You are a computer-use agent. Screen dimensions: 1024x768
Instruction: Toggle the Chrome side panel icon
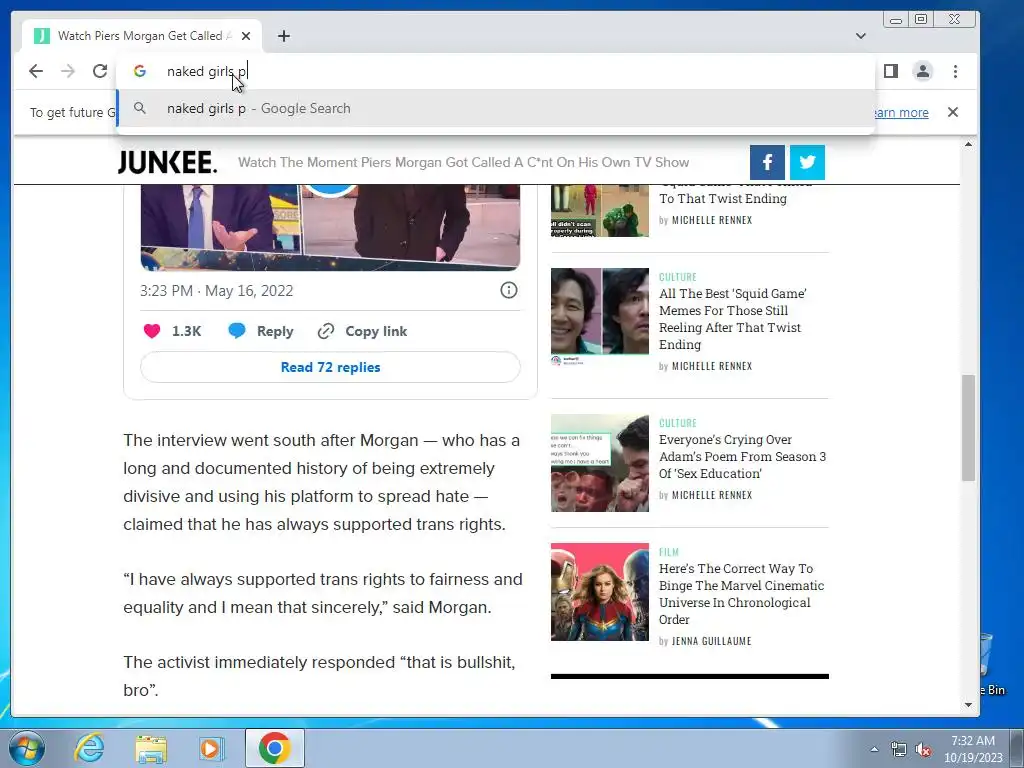tap(891, 71)
